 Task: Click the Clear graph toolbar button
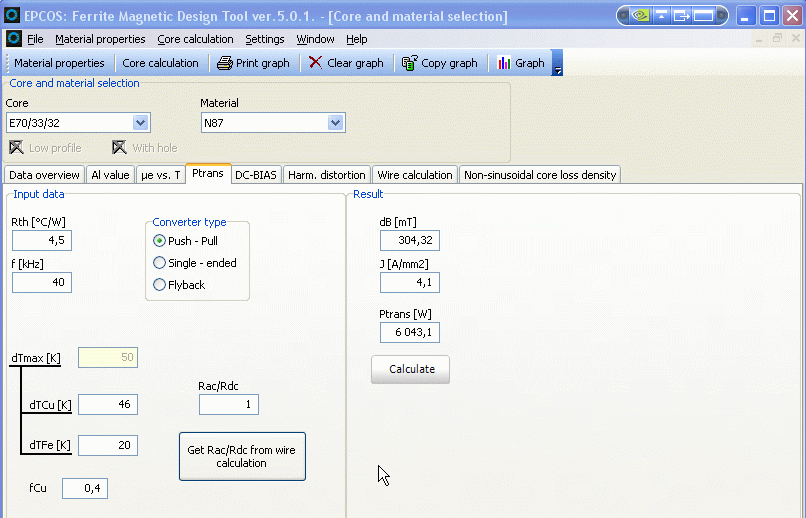coord(346,63)
